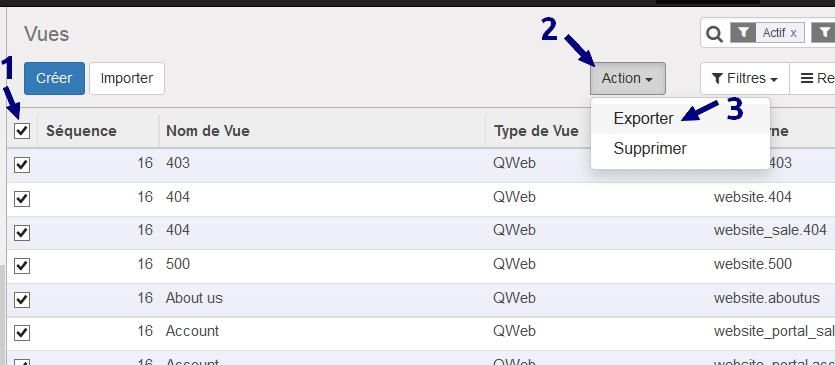Screen dimensions: 835x365
Task: Sort by the Type de Vue column header
Action: (536, 131)
